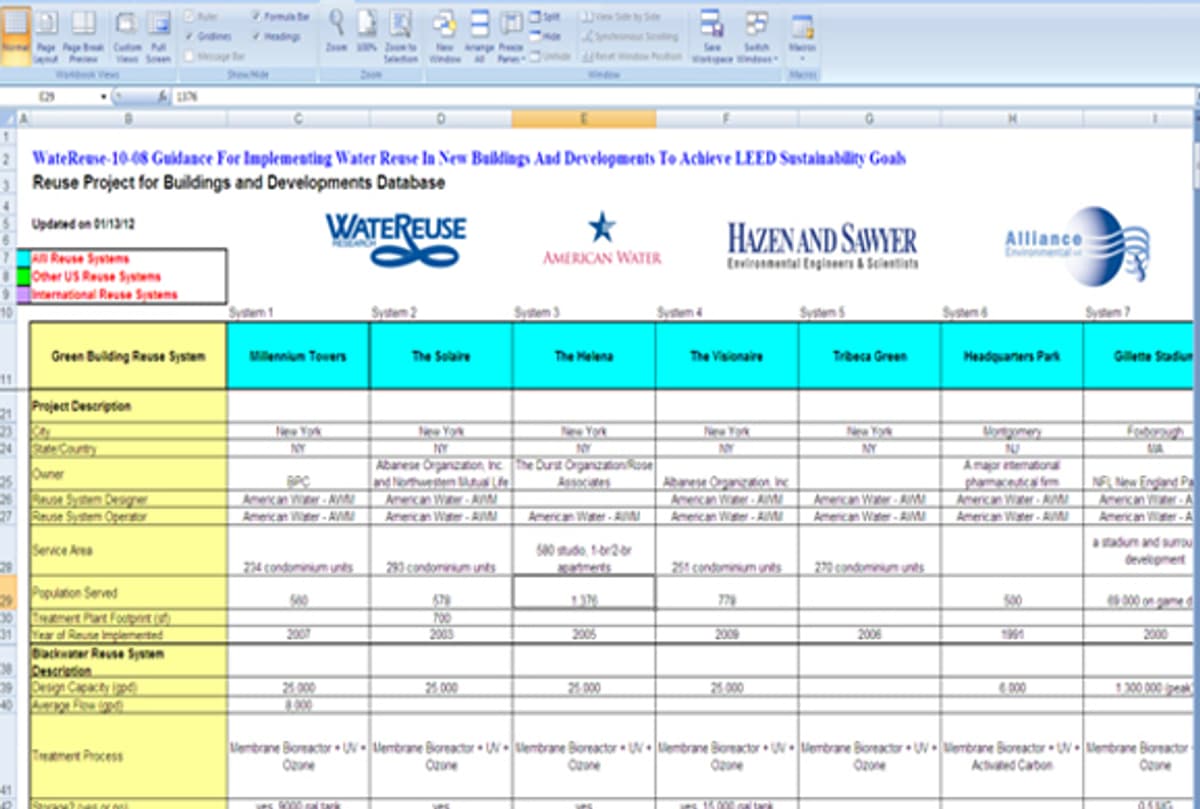Select cell with value 1,376

click(584, 592)
